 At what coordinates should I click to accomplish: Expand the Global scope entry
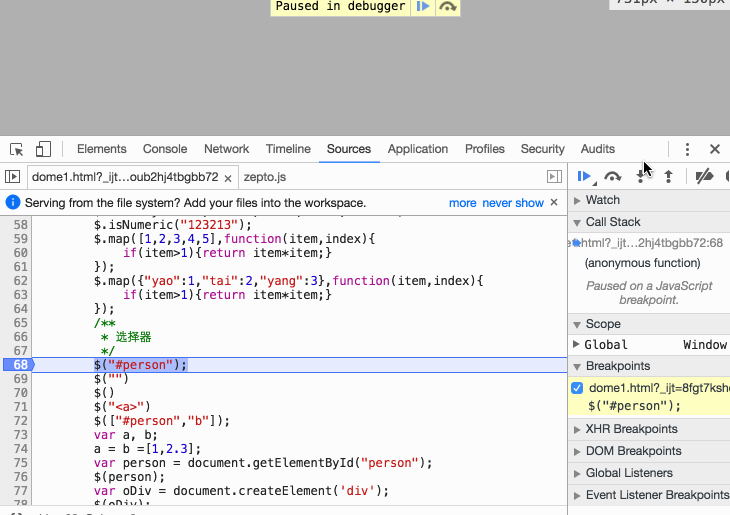point(576,345)
